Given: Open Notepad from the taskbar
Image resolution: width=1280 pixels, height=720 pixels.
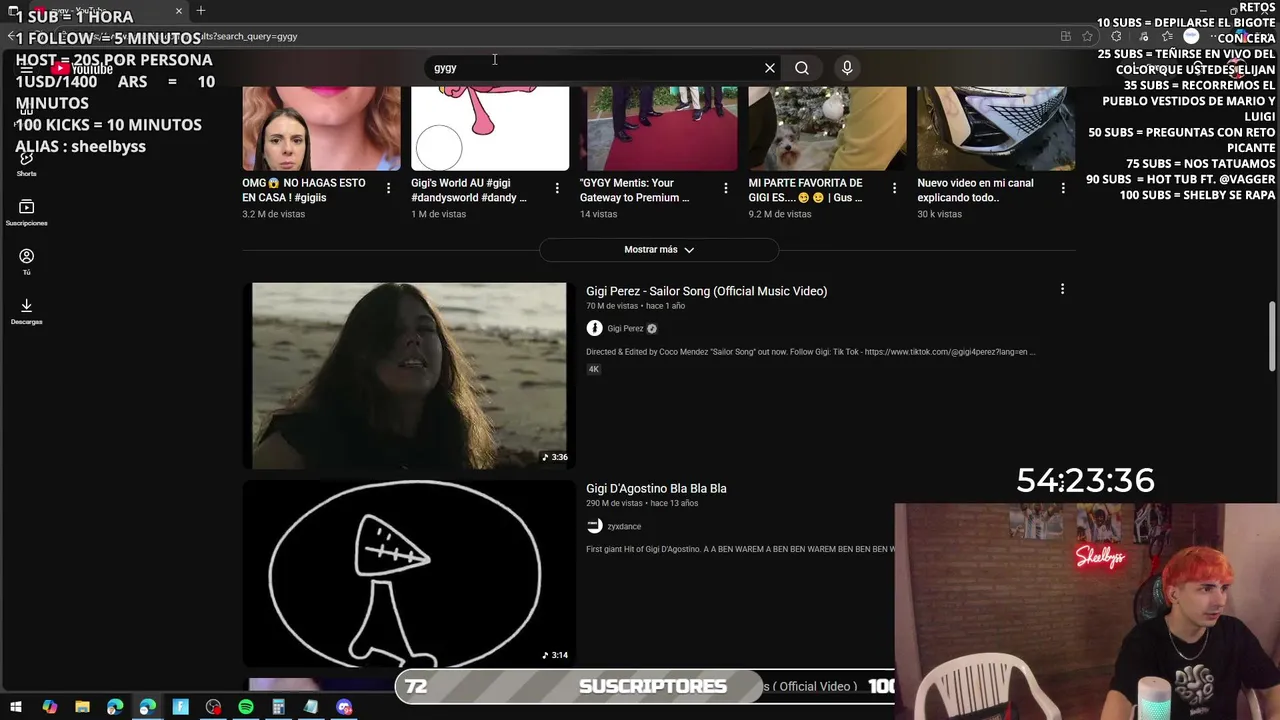Looking at the screenshot, I should 311,707.
